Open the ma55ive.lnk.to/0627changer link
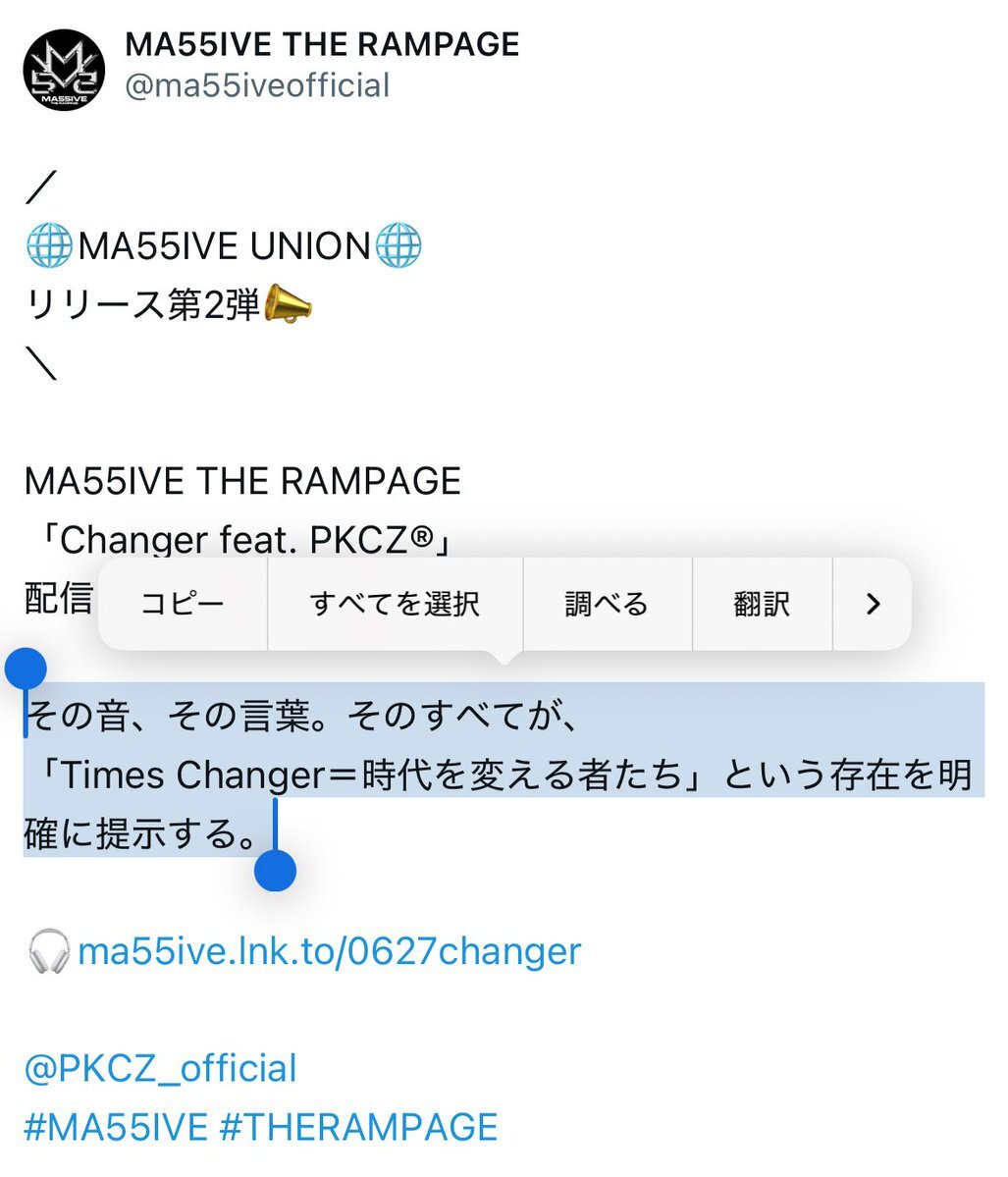Image resolution: width=1008 pixels, height=1177 pixels. [x=330, y=951]
